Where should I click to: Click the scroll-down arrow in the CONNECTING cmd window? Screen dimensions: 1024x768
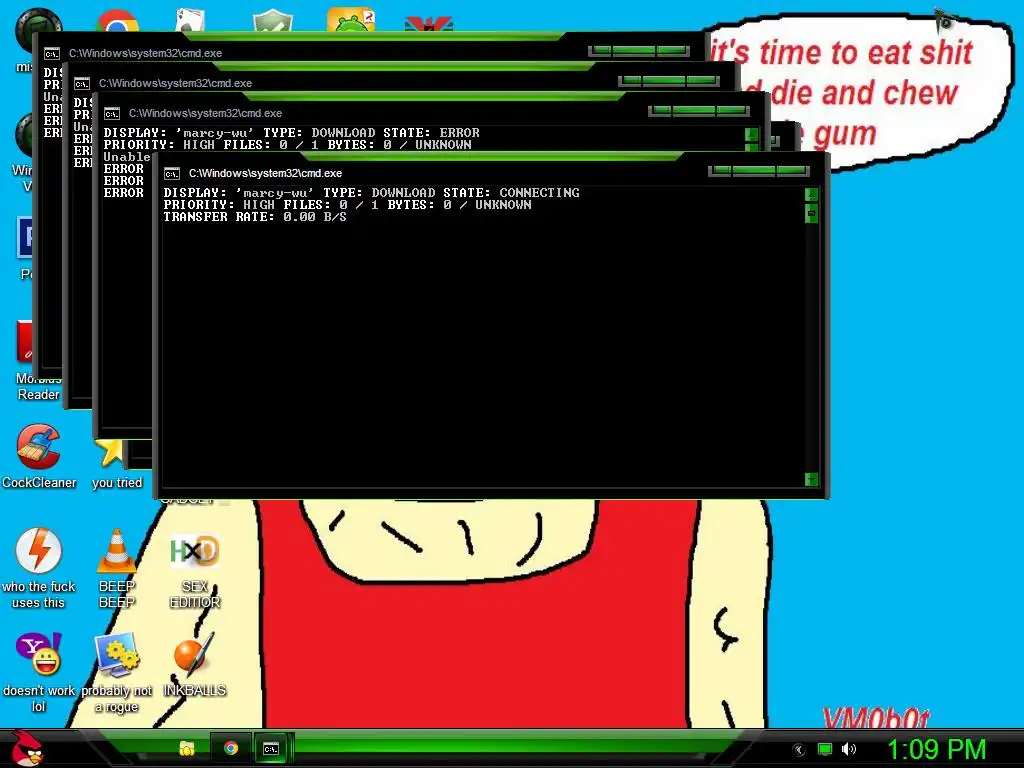[x=811, y=479]
